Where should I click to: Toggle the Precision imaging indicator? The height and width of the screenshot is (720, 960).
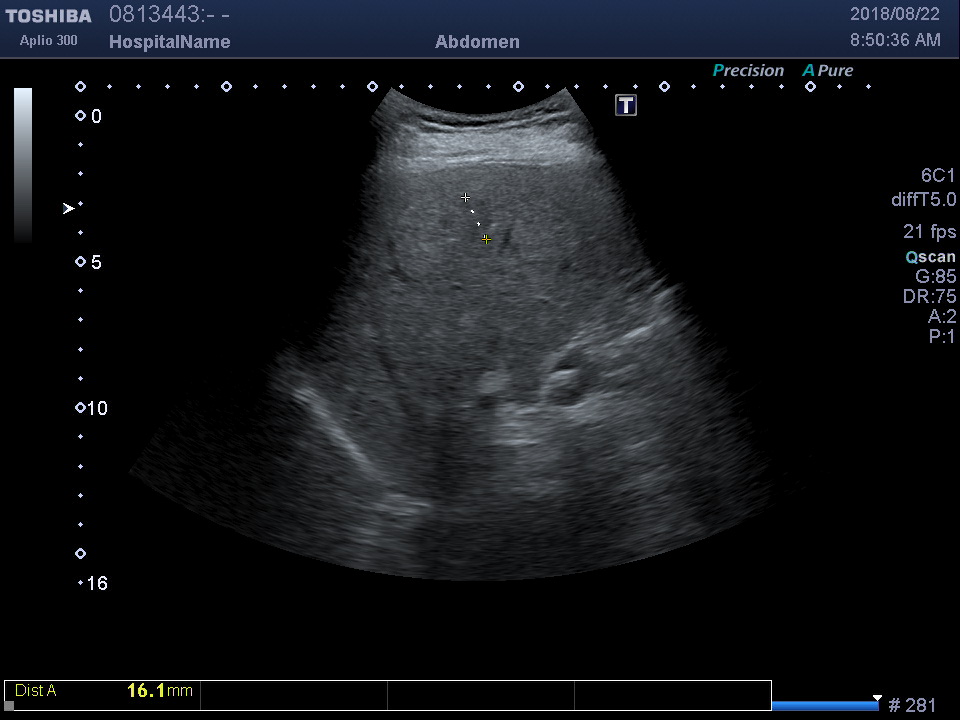748,71
